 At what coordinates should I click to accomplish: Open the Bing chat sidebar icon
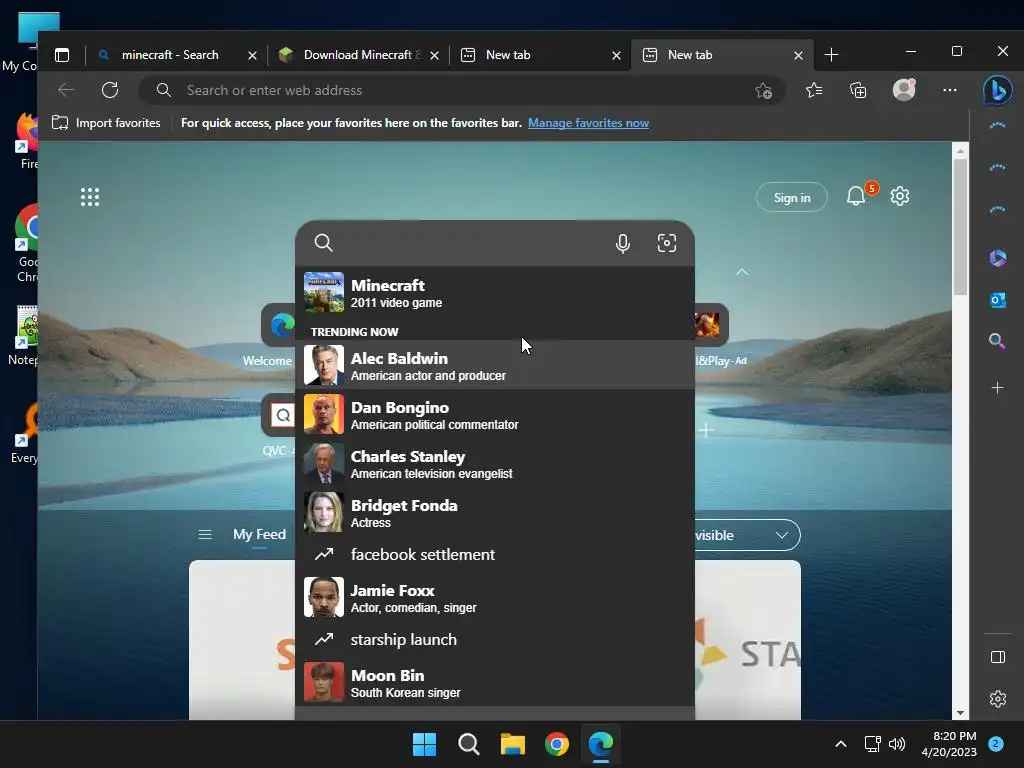997,90
